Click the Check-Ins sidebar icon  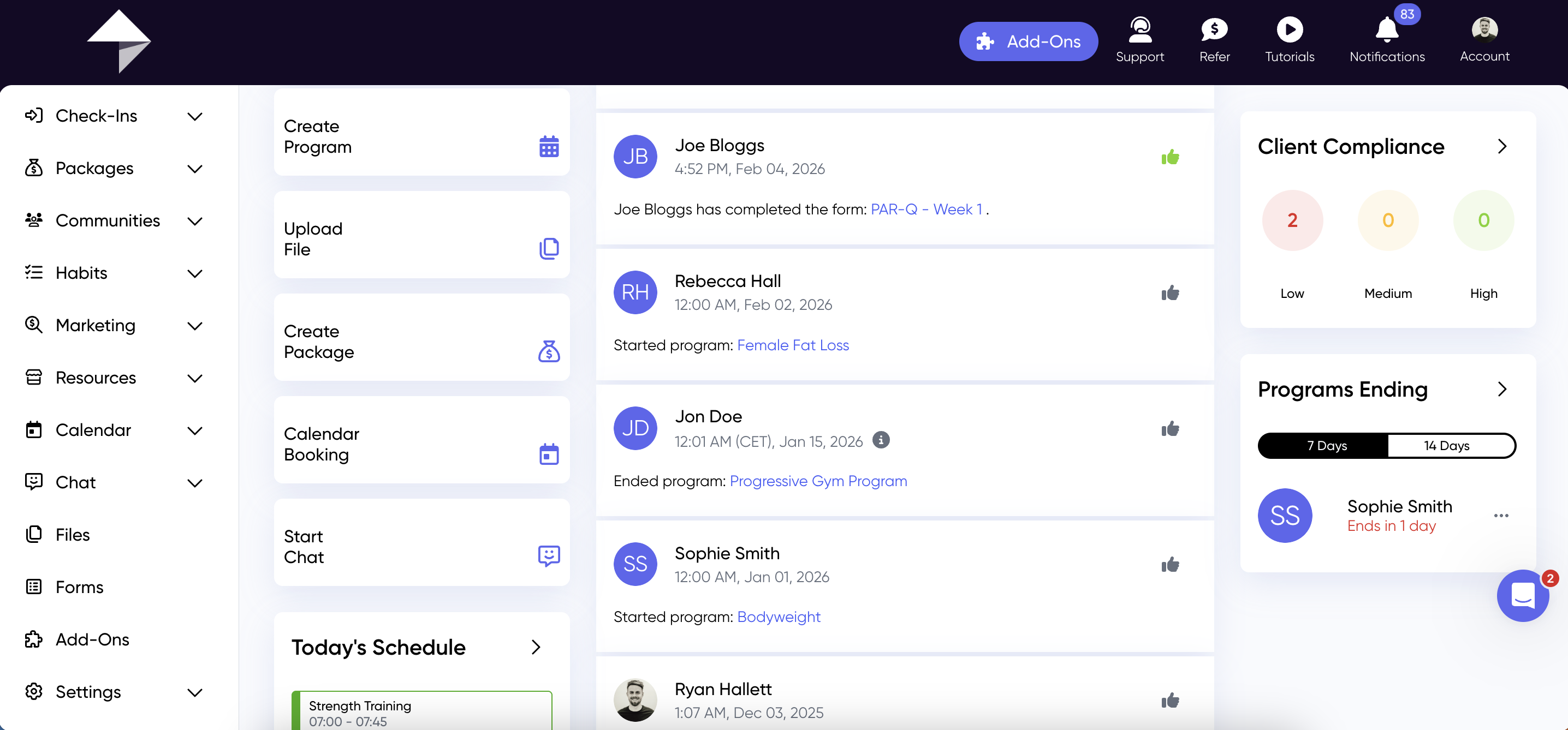[x=33, y=115]
